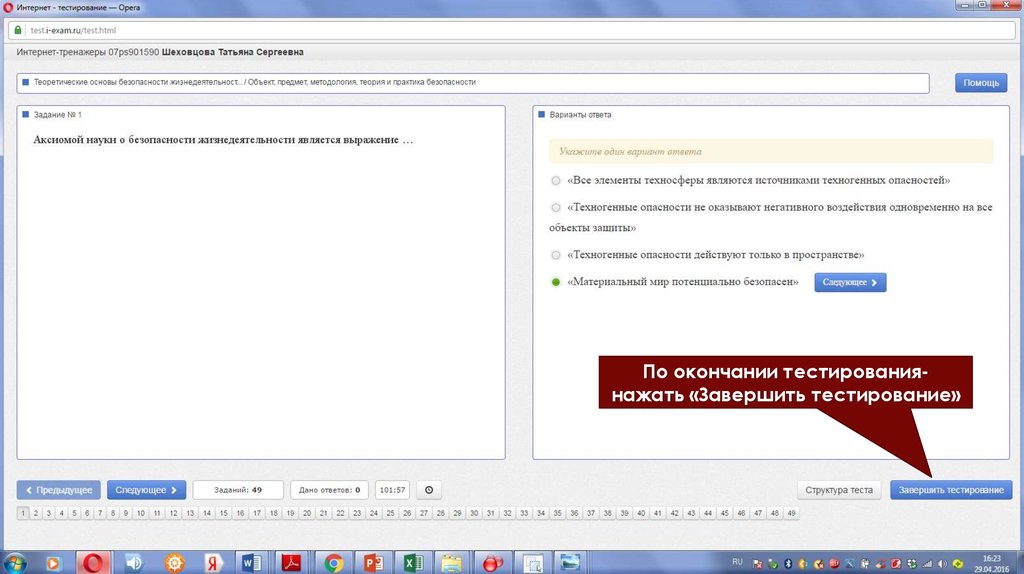
Task: Click «Следующее» button beside selected answer
Action: point(850,283)
